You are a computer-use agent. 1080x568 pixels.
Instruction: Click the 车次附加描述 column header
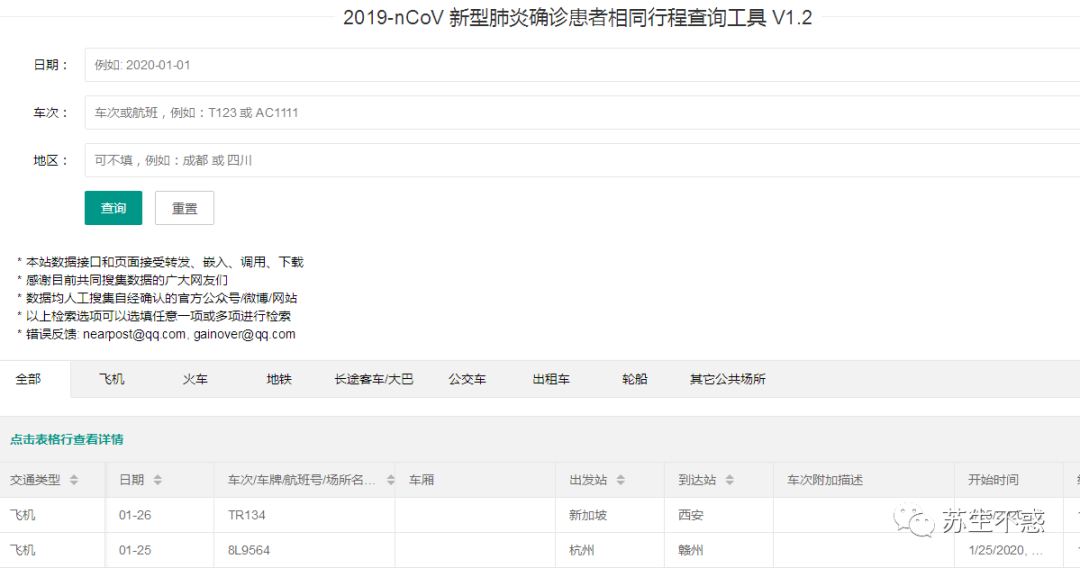864,480
